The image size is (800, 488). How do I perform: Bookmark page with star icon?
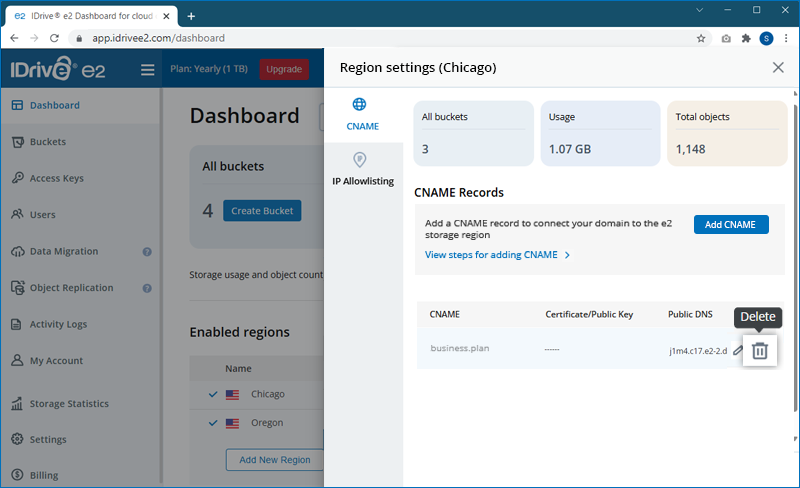click(701, 39)
